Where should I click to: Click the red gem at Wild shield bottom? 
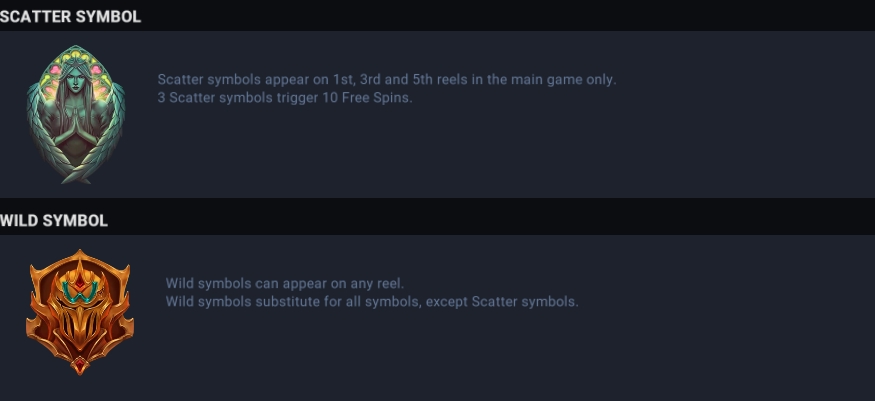[x=80, y=365]
